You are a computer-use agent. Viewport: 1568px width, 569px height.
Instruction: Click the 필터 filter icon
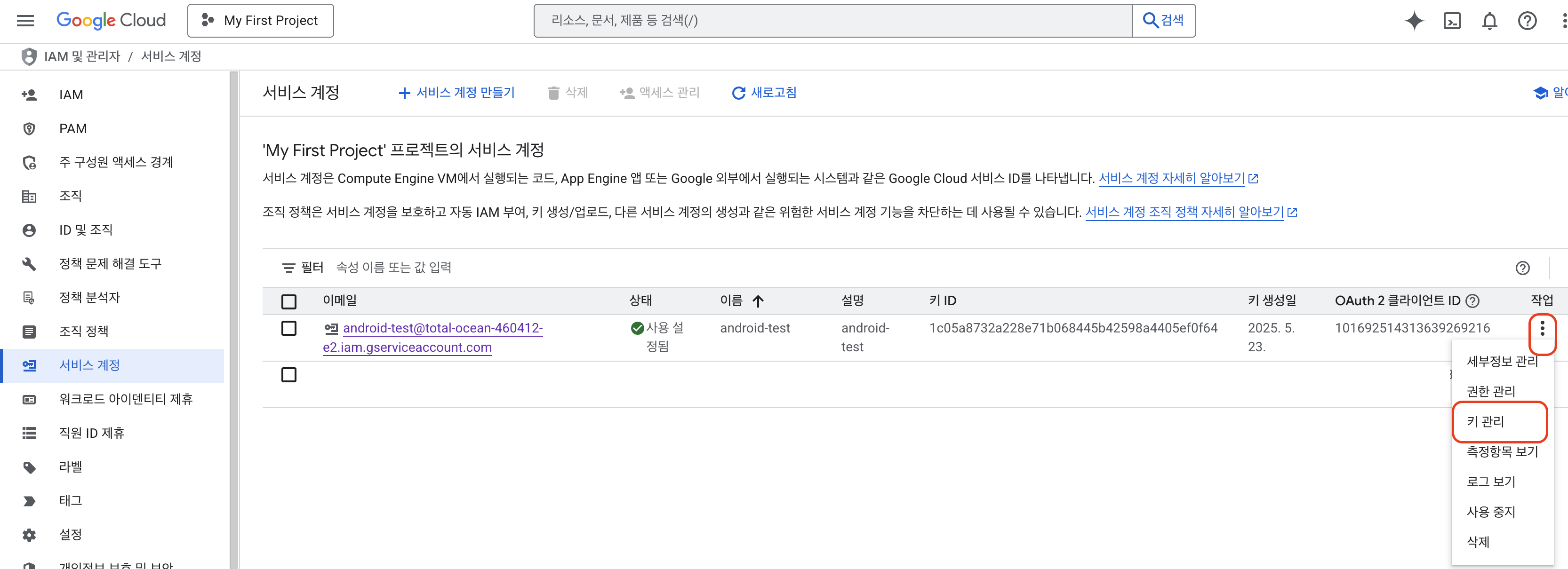(288, 268)
